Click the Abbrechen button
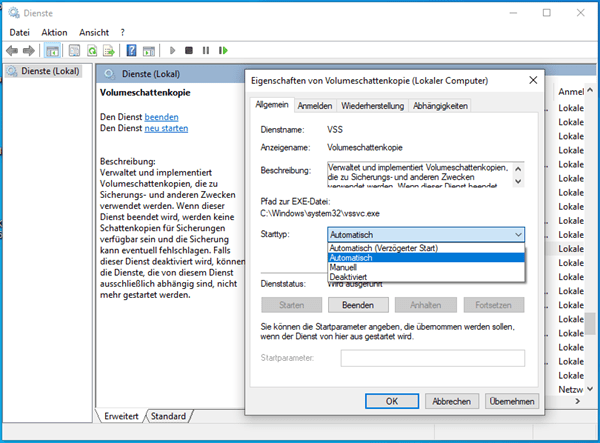This screenshot has height=443, width=600. 452,401
